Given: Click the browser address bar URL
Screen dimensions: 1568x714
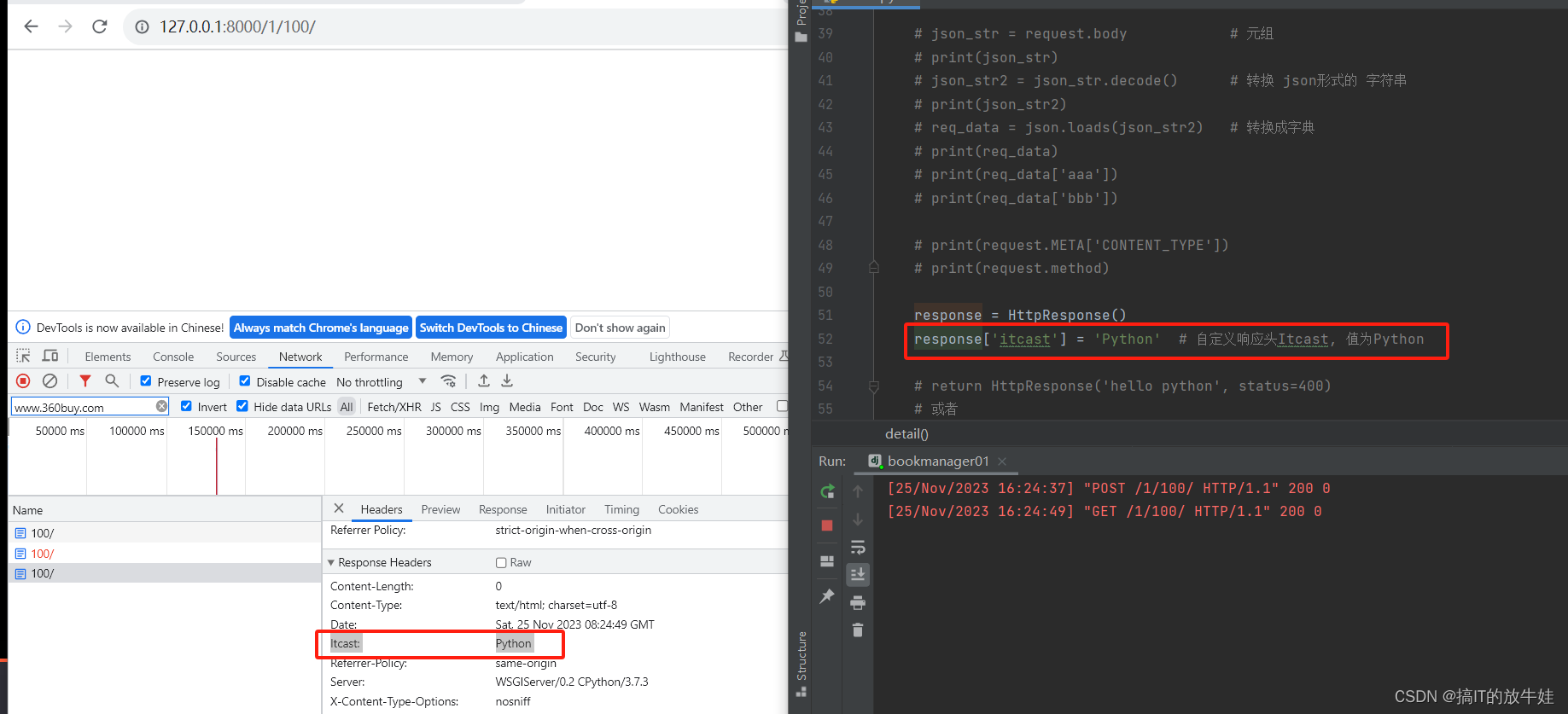Looking at the screenshot, I should [237, 26].
